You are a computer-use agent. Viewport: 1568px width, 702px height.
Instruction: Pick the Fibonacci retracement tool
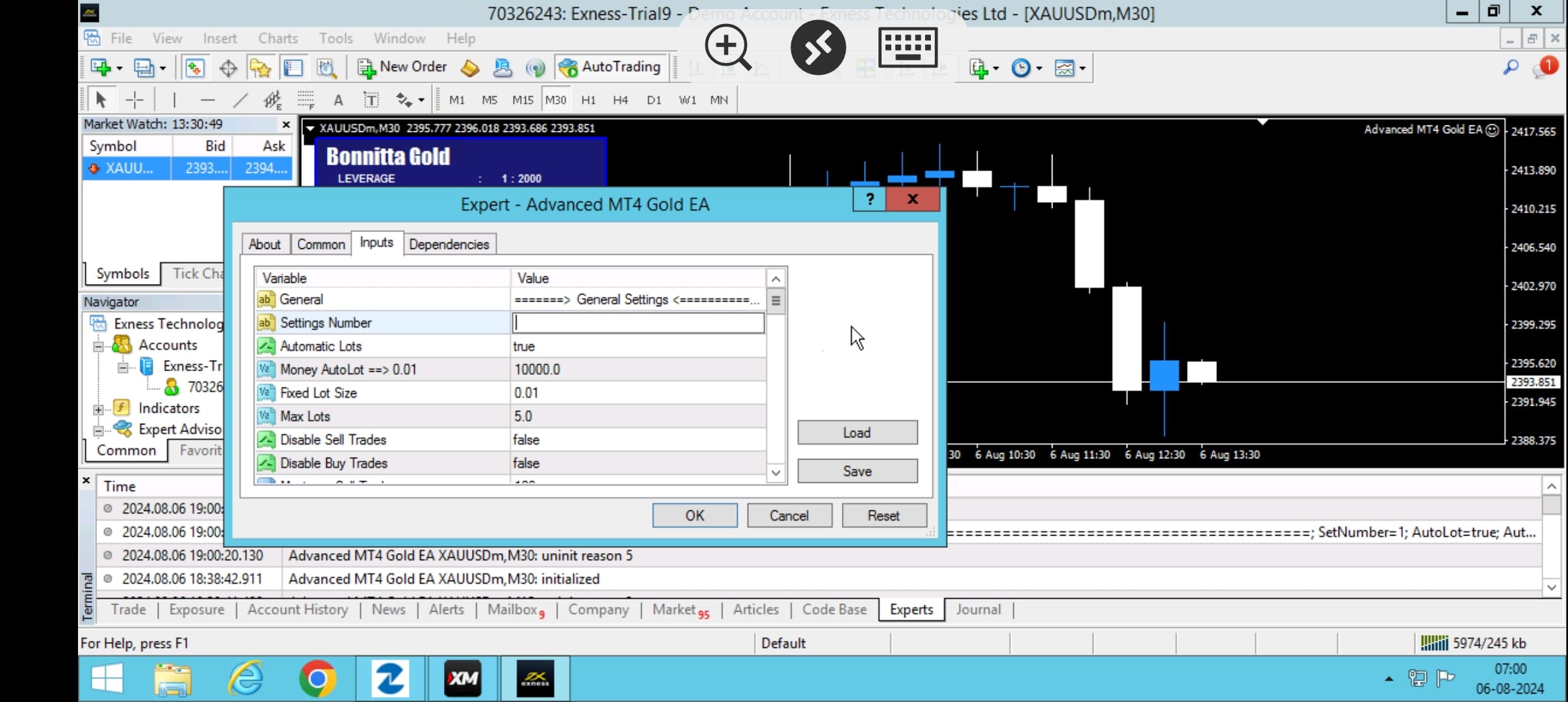(x=306, y=99)
